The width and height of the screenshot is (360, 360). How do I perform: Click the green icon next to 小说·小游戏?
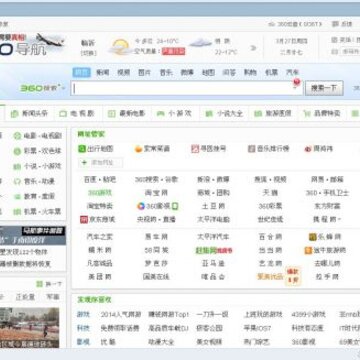pos(17,166)
